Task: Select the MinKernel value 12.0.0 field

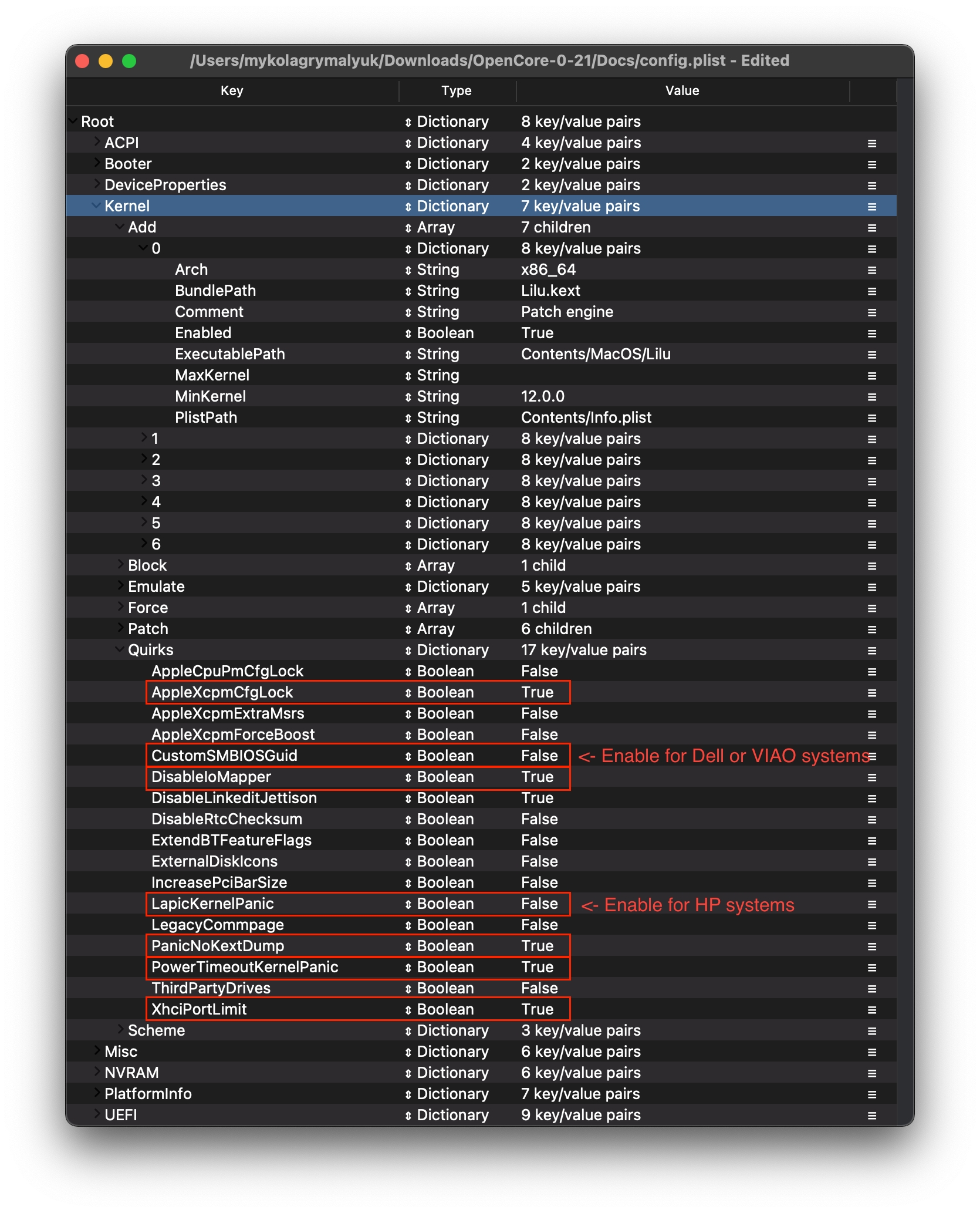Action: (543, 397)
